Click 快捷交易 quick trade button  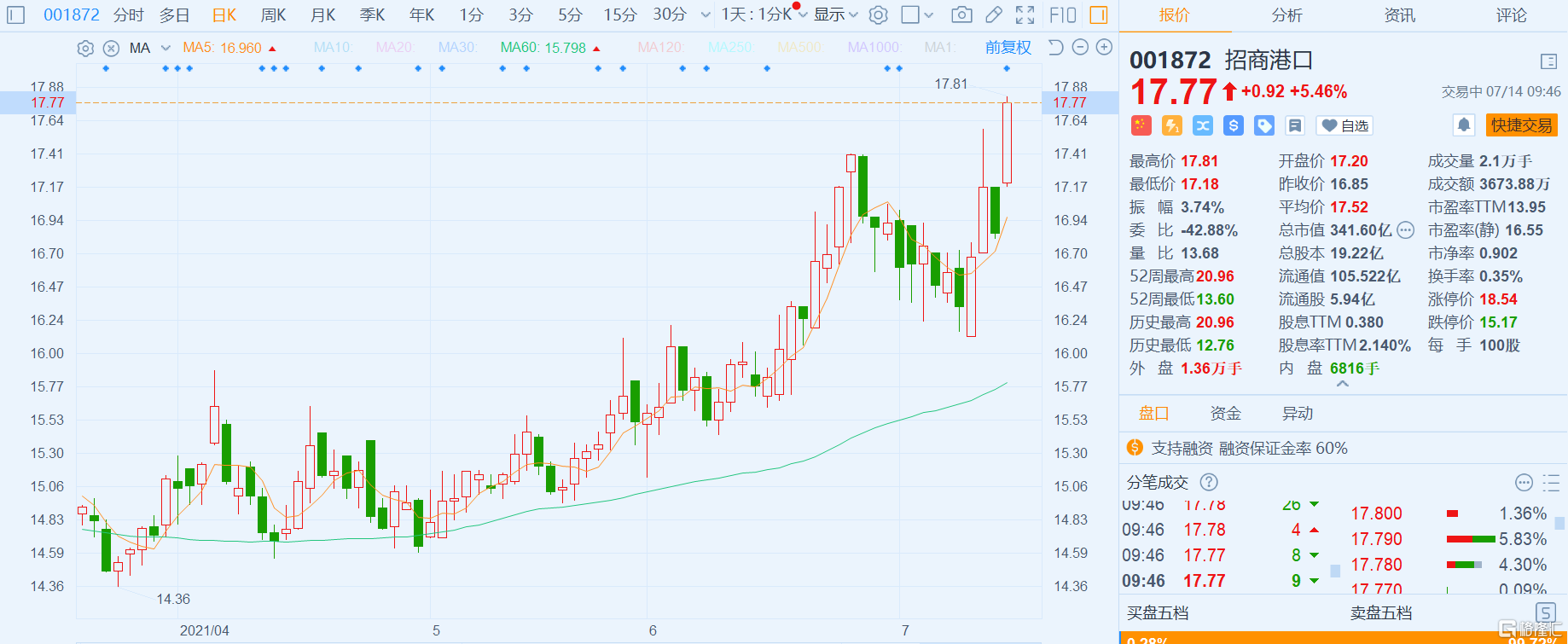(1522, 125)
